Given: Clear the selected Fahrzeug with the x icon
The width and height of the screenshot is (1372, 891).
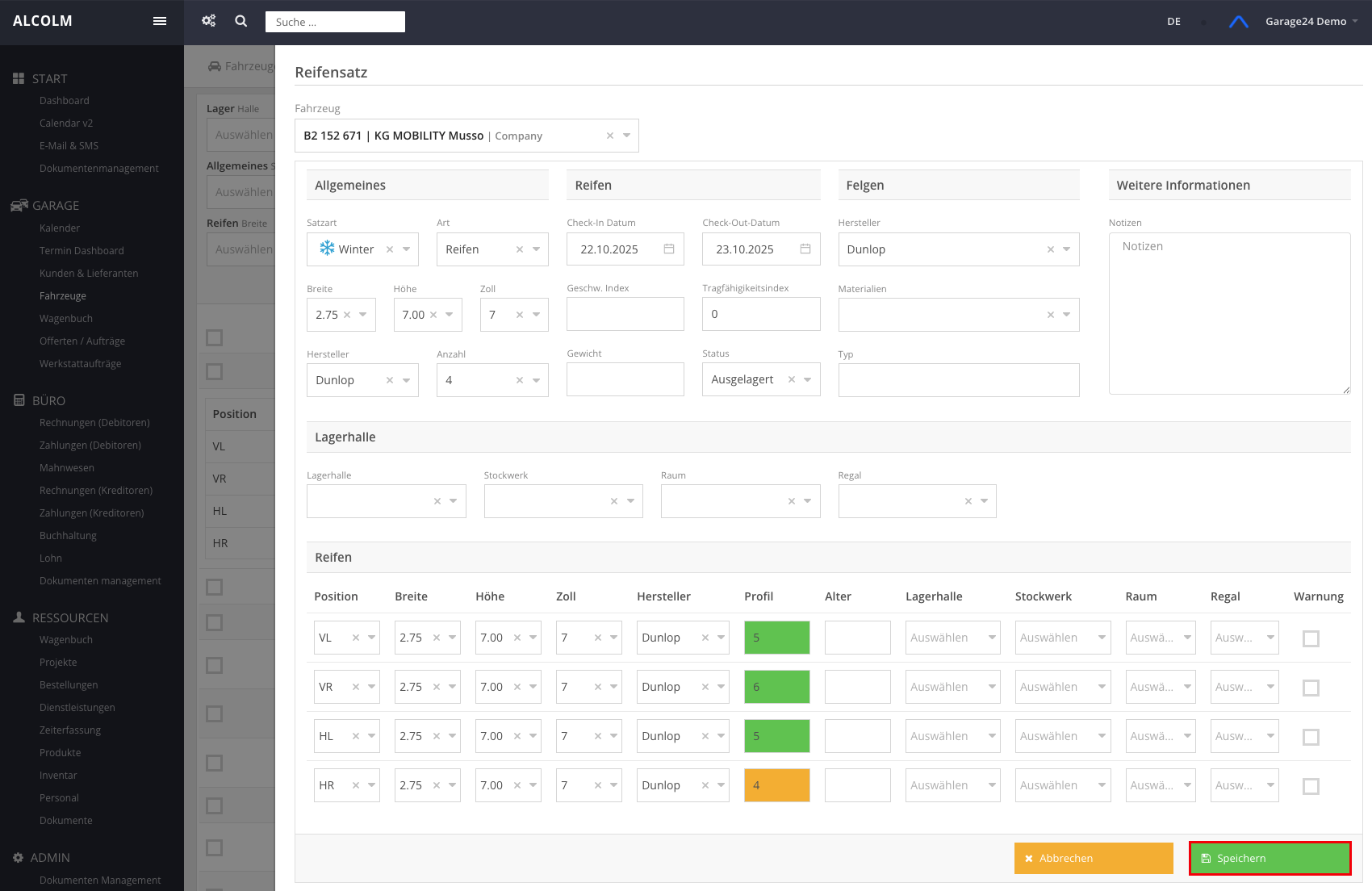Looking at the screenshot, I should pos(610,136).
